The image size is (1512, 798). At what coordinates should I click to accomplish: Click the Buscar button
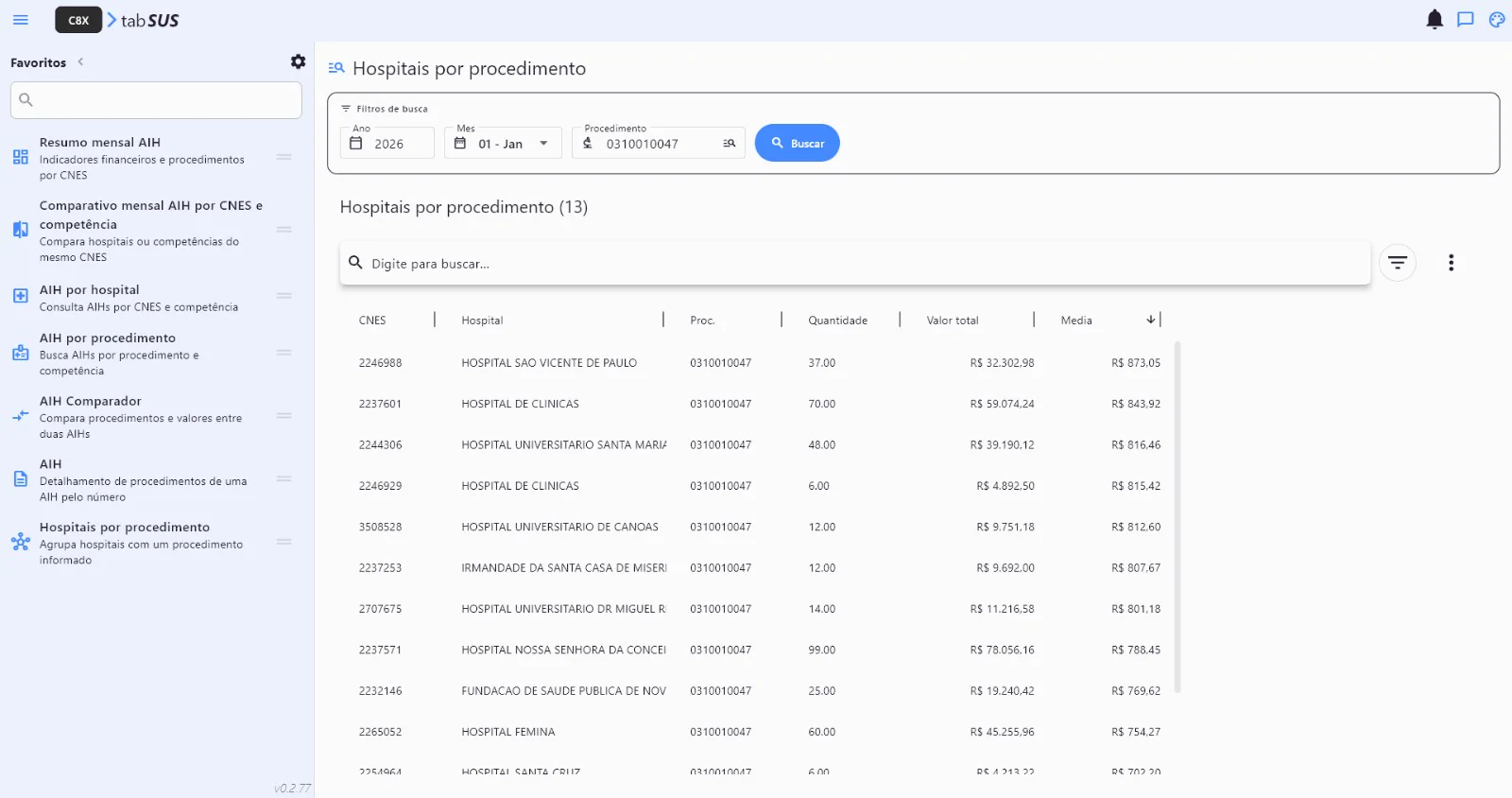[798, 143]
